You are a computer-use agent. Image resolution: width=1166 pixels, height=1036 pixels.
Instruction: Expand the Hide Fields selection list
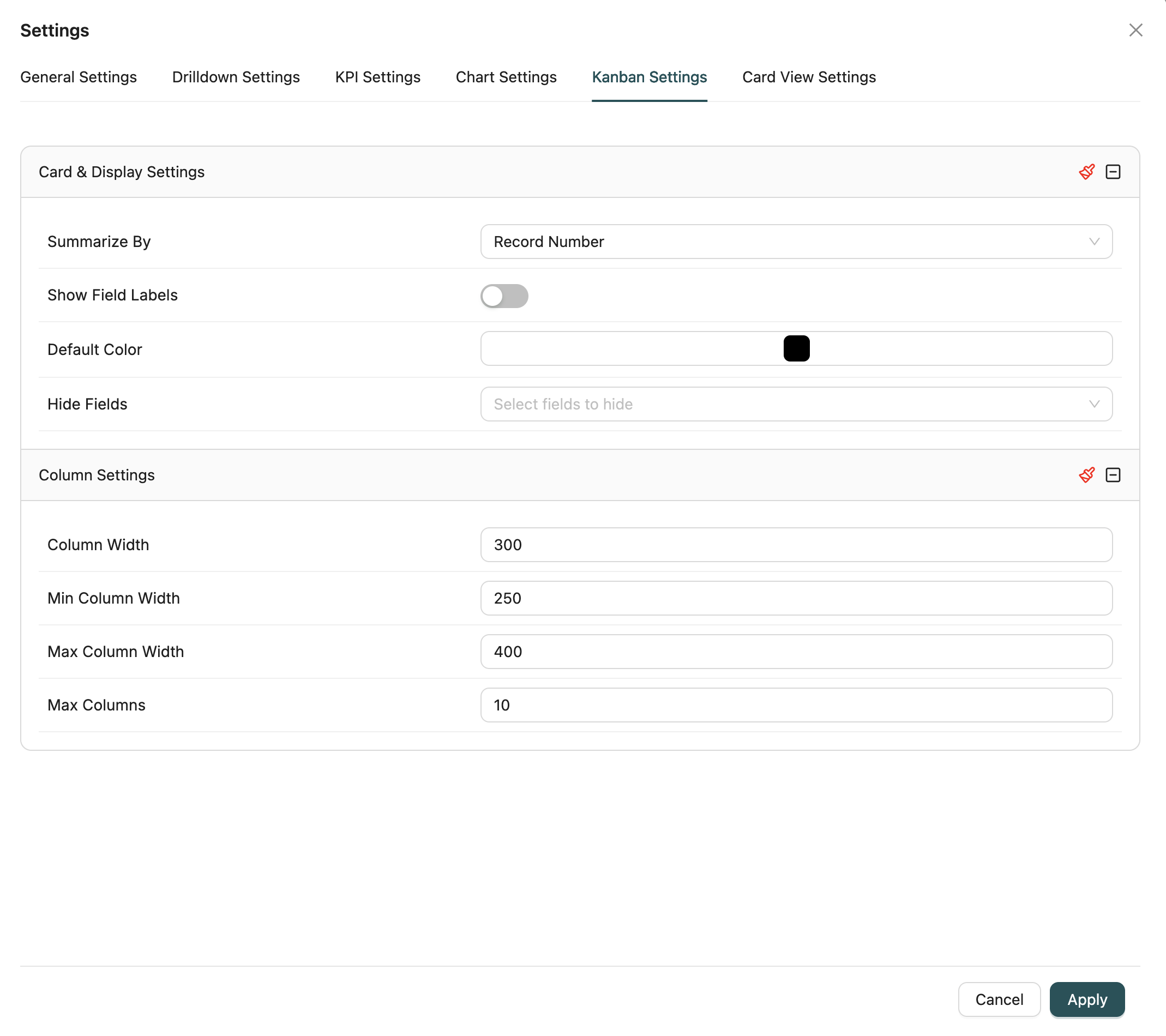click(x=796, y=404)
